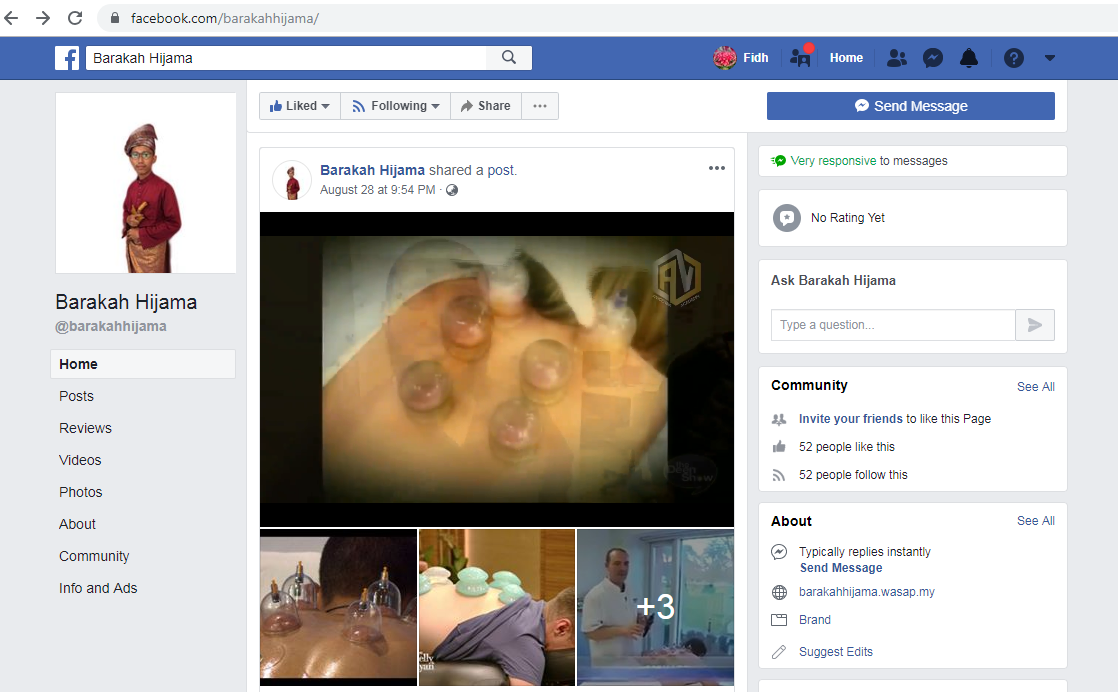Open Community in page sidebar
The height and width of the screenshot is (692, 1118).
pyautogui.click(x=94, y=557)
